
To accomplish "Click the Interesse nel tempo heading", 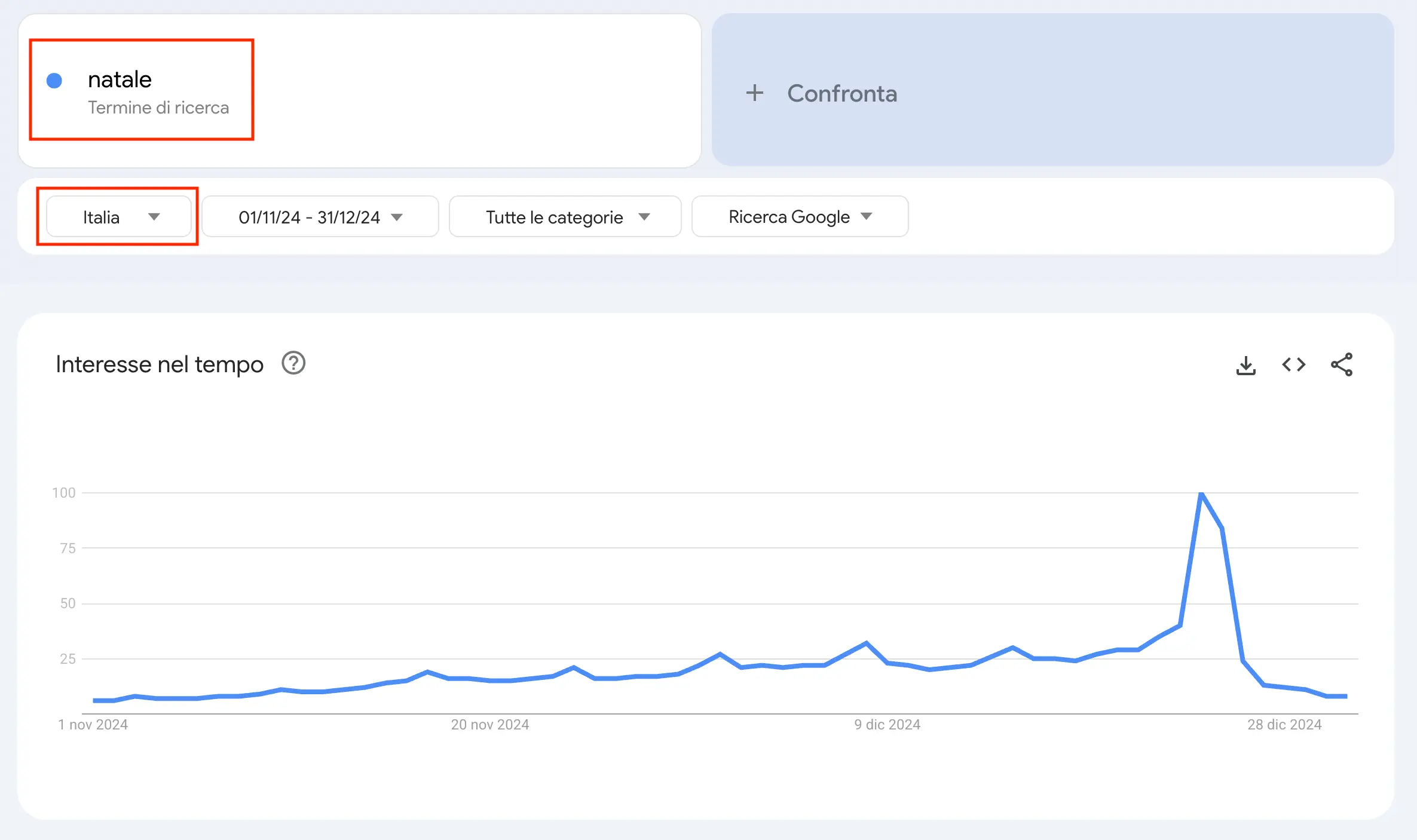I will click(x=160, y=364).
